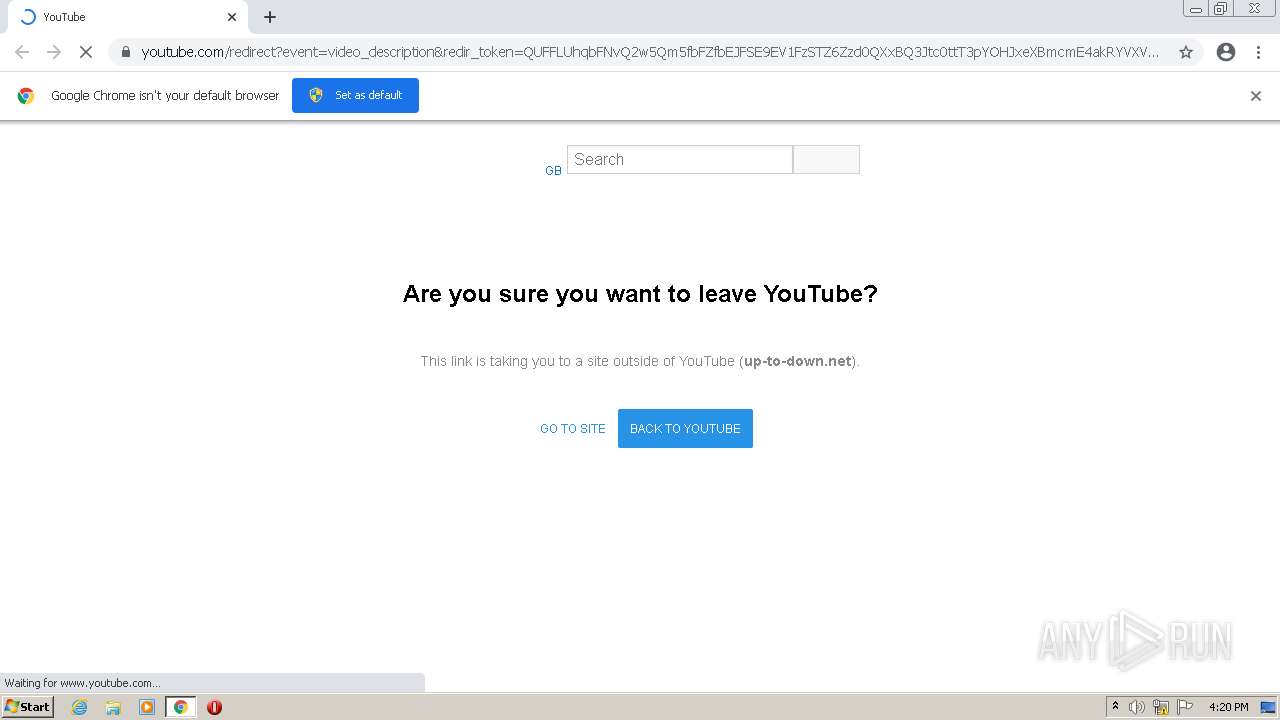Switch to Chrome taskbar icon
Image resolution: width=1280 pixels, height=720 pixels.
pyautogui.click(x=180, y=707)
